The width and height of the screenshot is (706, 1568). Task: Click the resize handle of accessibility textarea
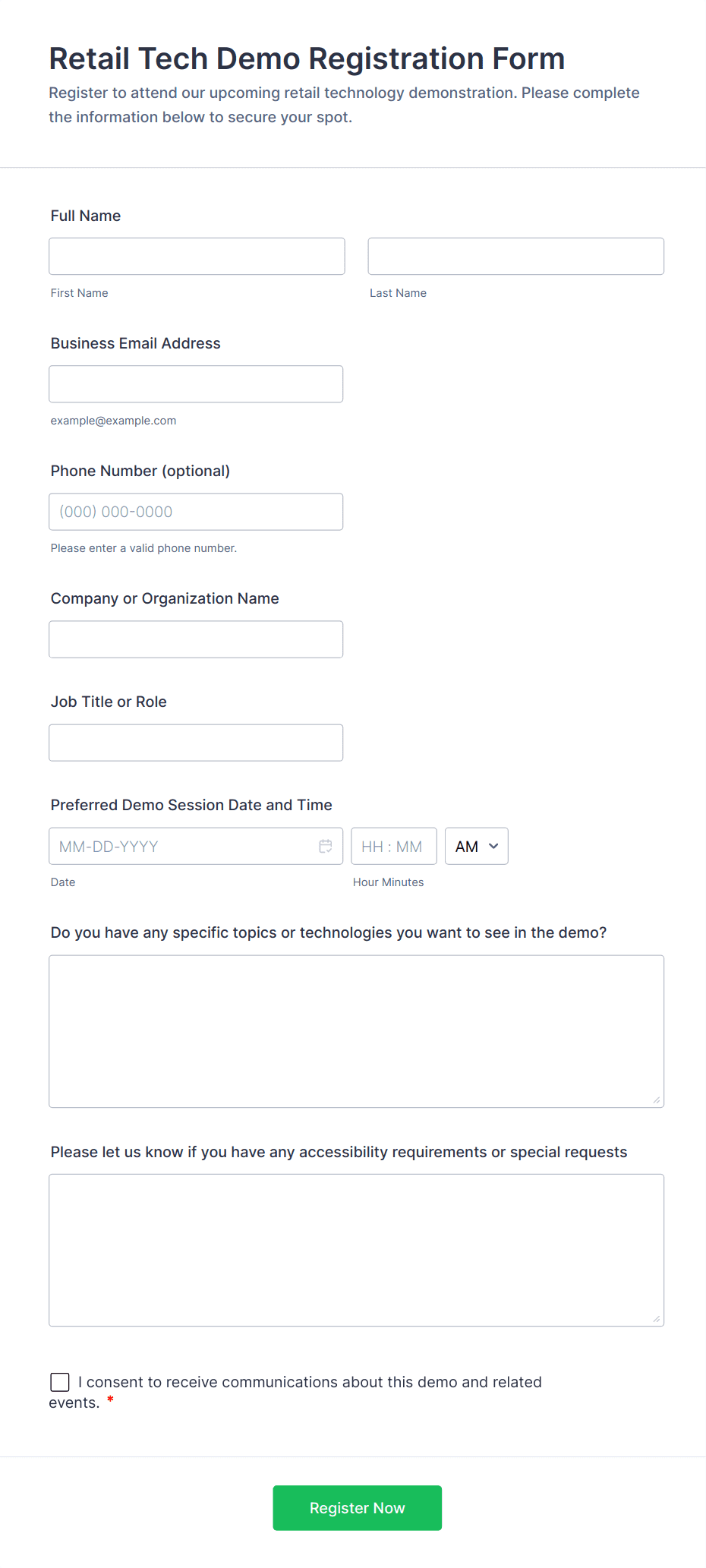click(x=656, y=1317)
